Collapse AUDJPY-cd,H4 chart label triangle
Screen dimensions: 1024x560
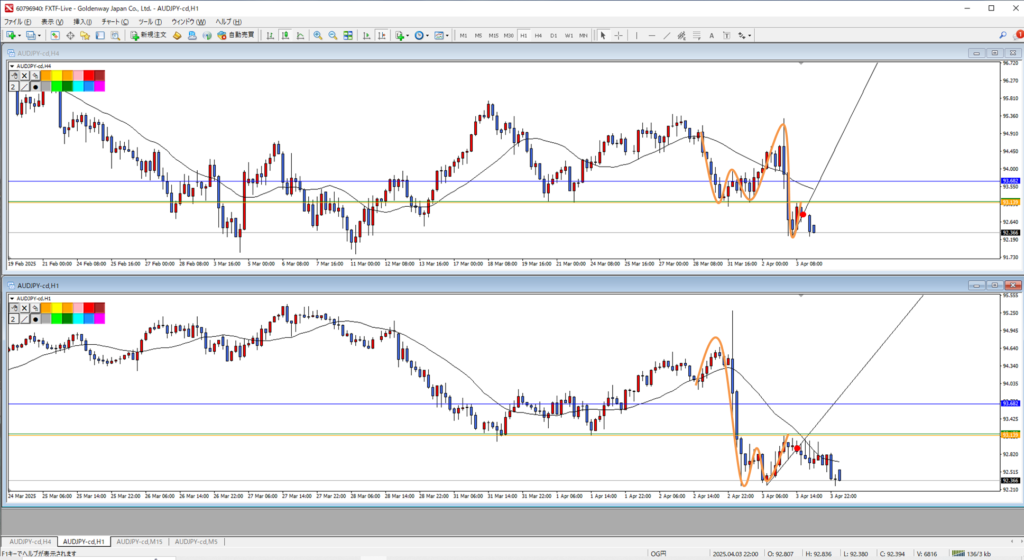(12, 66)
